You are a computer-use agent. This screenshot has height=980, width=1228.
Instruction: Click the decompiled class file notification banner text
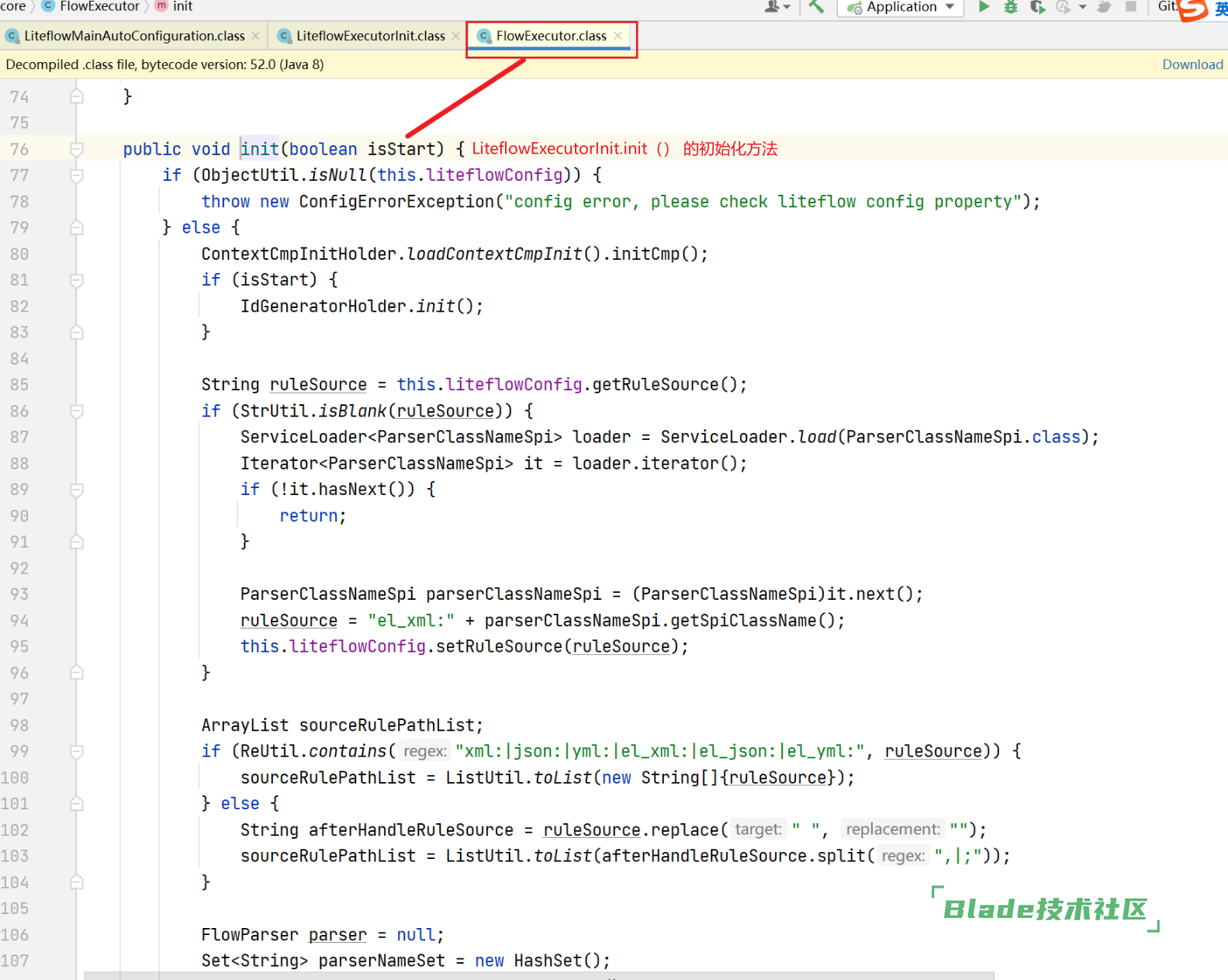coord(164,64)
